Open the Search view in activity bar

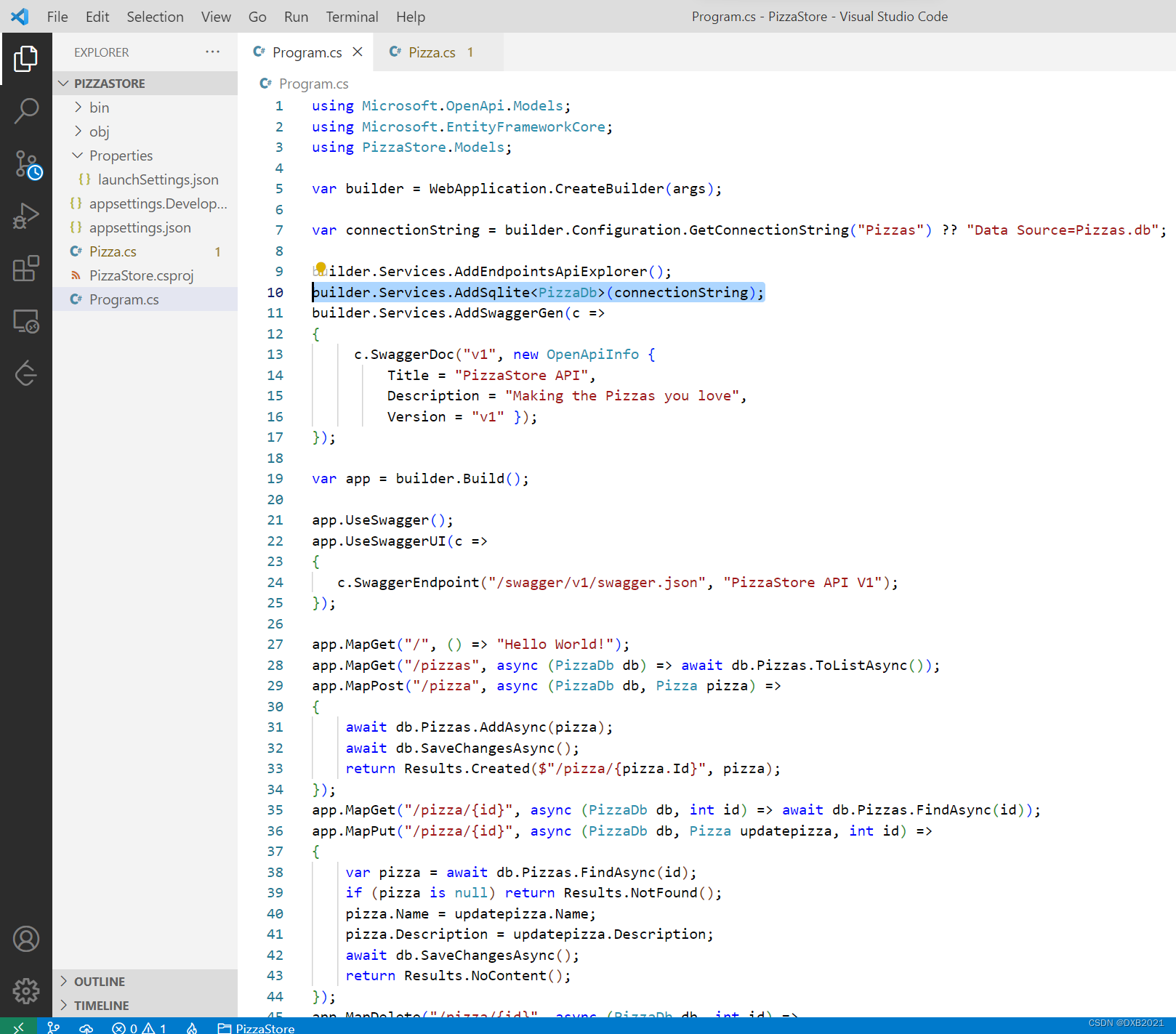pos(26,111)
